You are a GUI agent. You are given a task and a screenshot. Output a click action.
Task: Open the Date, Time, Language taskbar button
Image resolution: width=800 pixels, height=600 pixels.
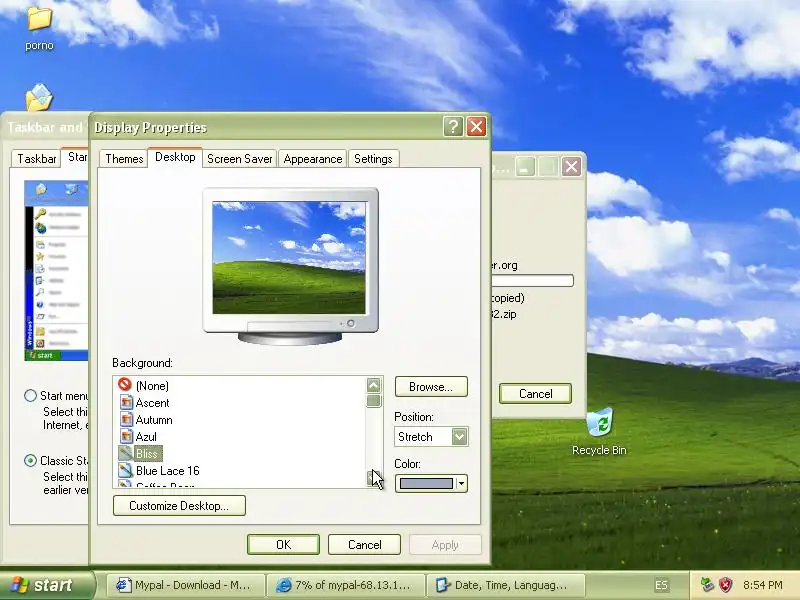point(506,585)
